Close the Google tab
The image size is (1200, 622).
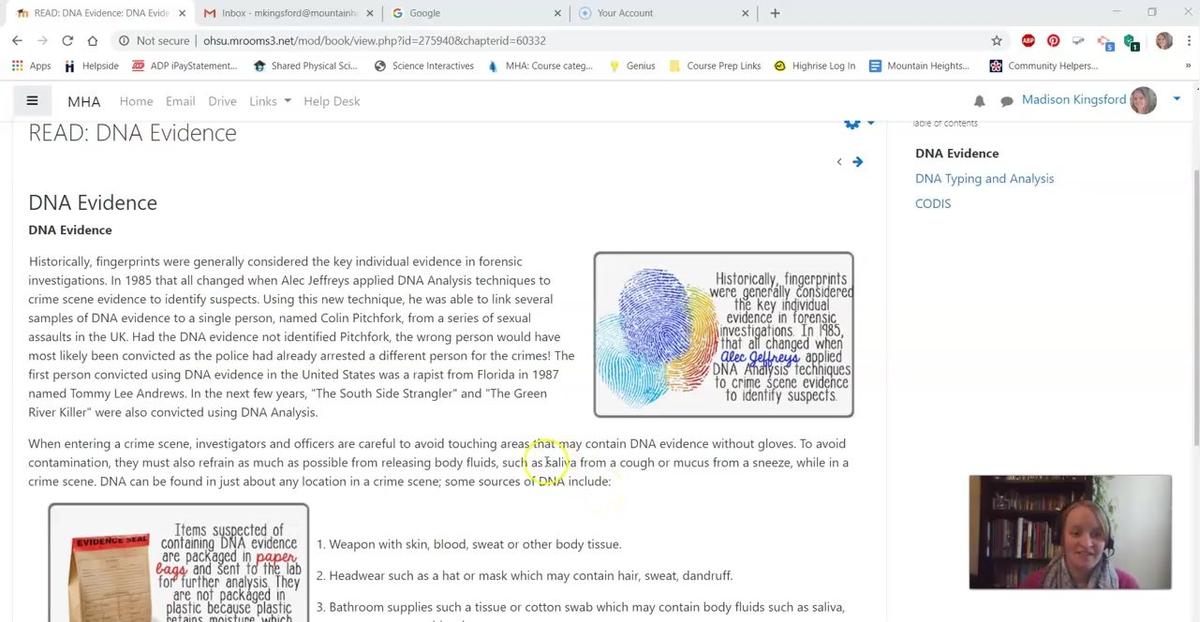(x=557, y=13)
